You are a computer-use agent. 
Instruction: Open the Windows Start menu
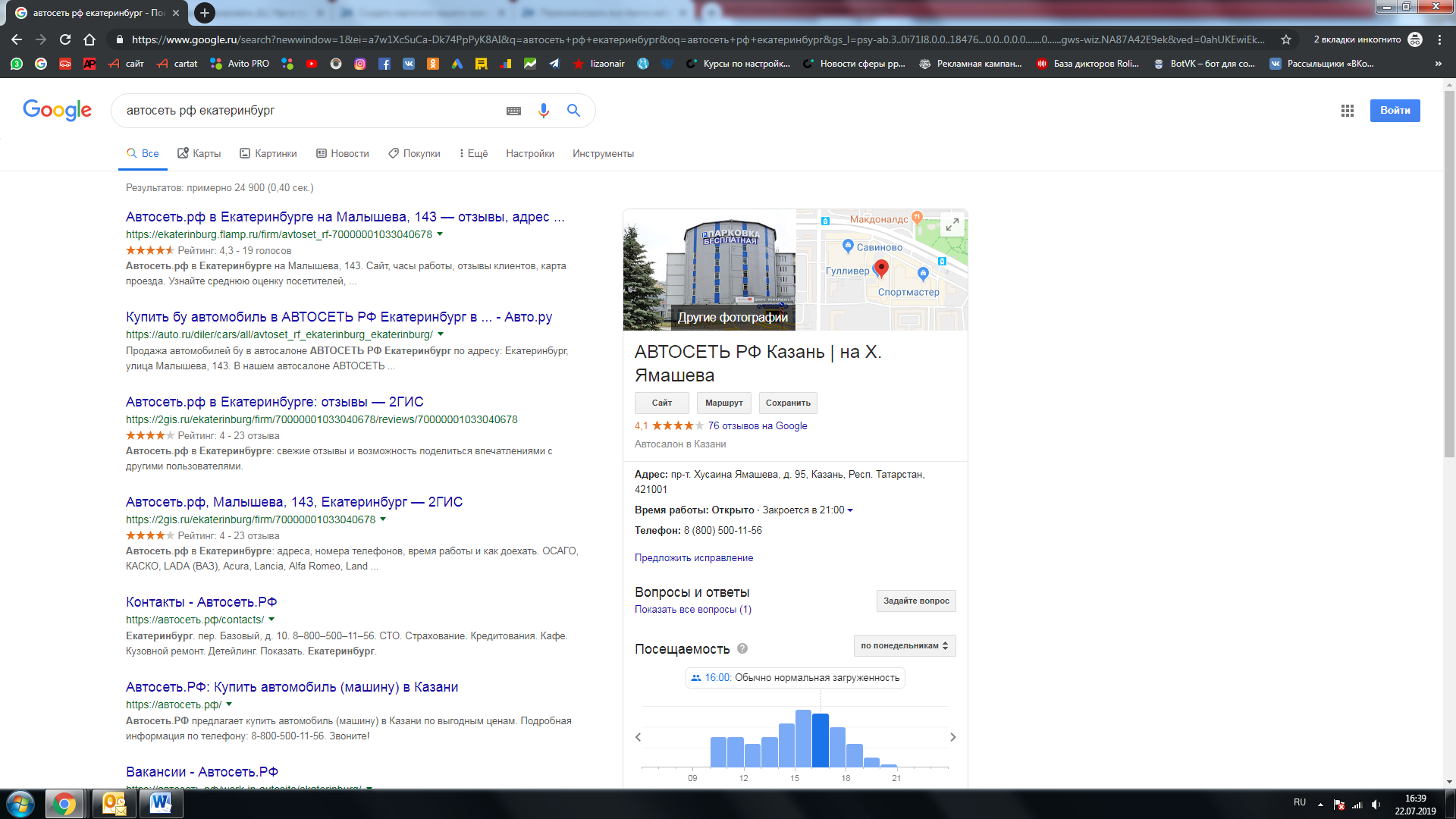pos(20,804)
